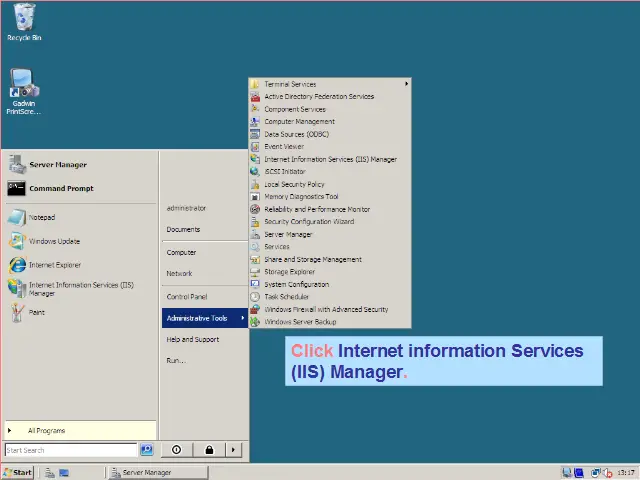Switch to Server Manager taskbar button
The image size is (640, 480).
coord(158,472)
